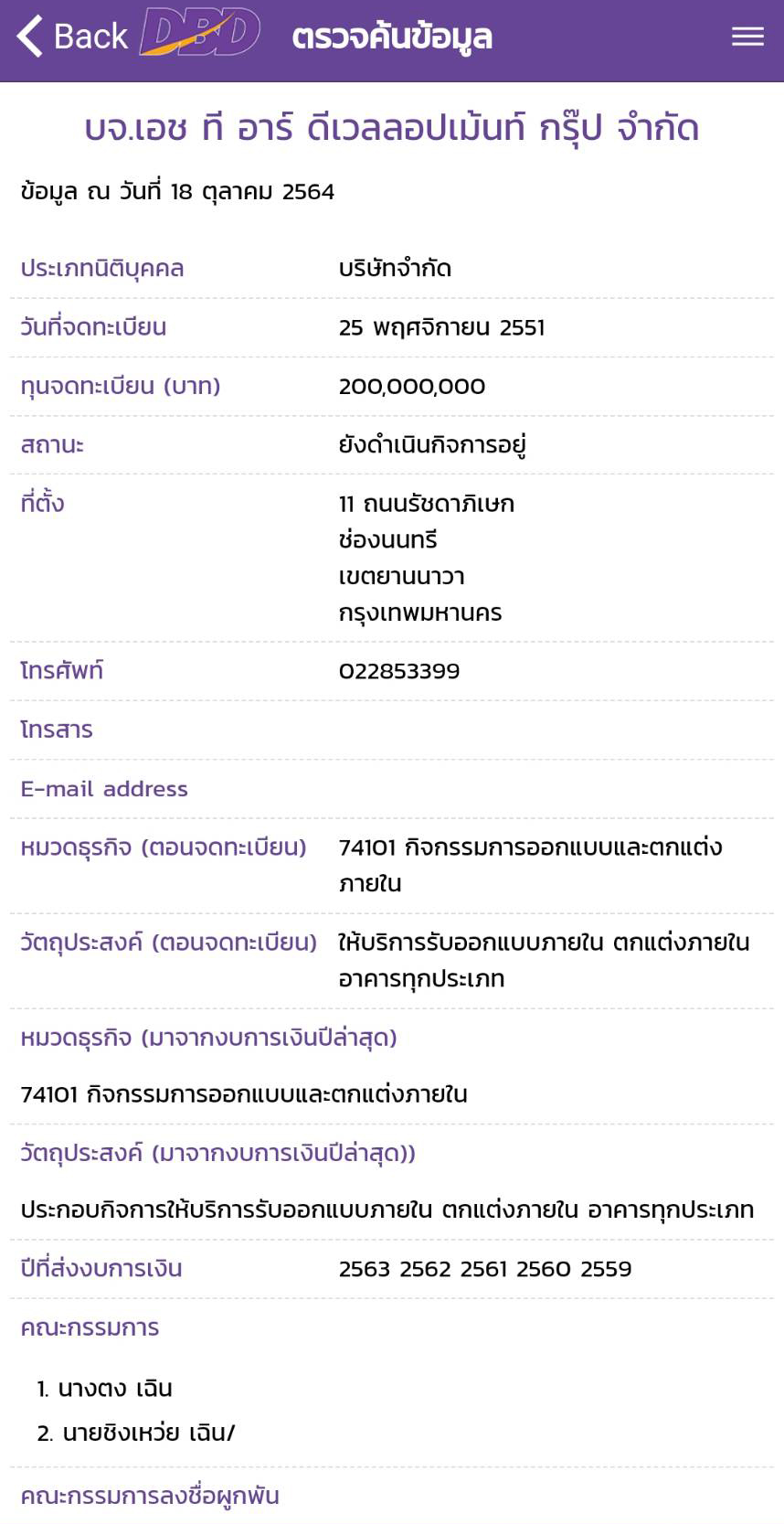Tap the Back arrow icon

coord(29,37)
